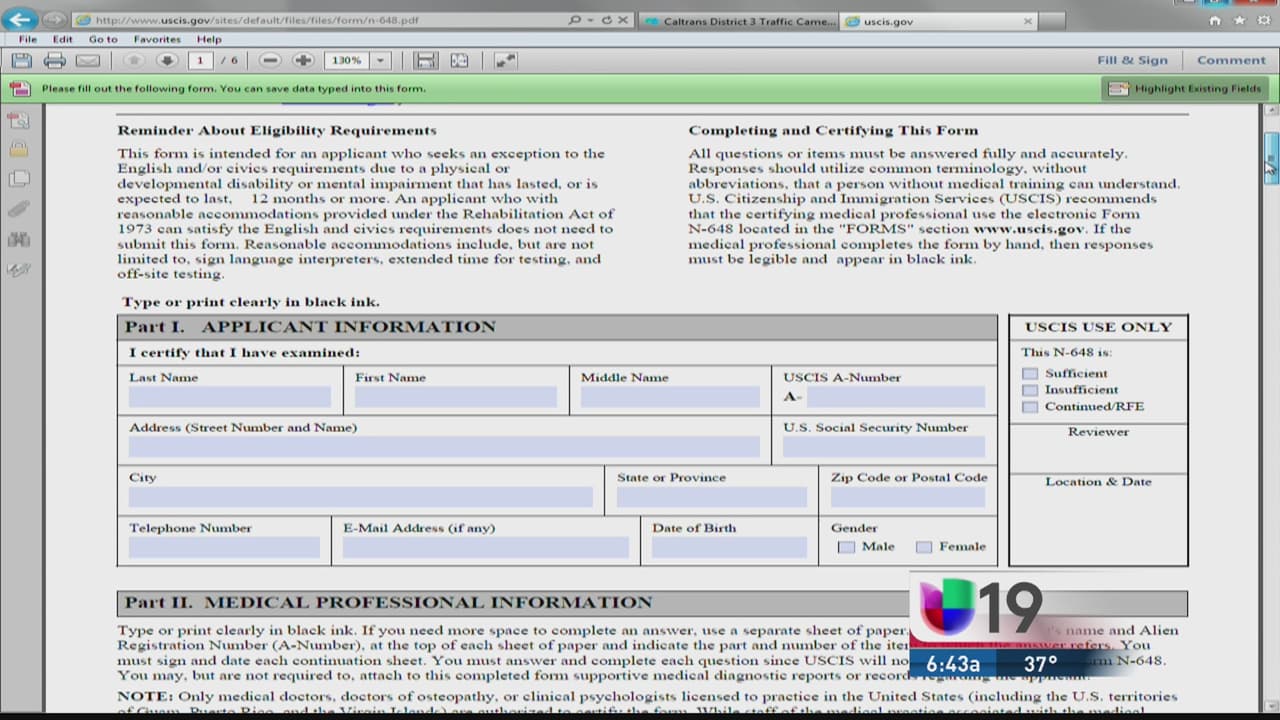Open the address bar search dropdown arrow
This screenshot has width=1280, height=720.
591,20
